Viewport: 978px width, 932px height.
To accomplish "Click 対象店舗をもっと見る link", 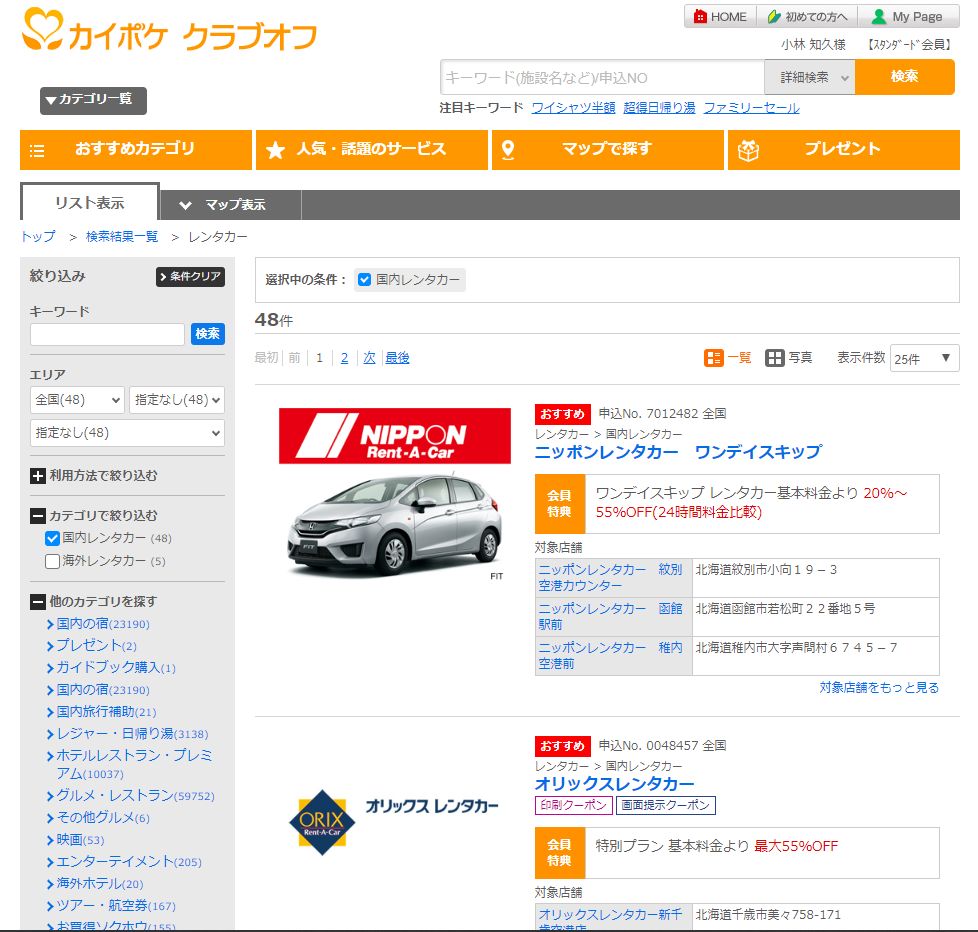I will click(879, 687).
